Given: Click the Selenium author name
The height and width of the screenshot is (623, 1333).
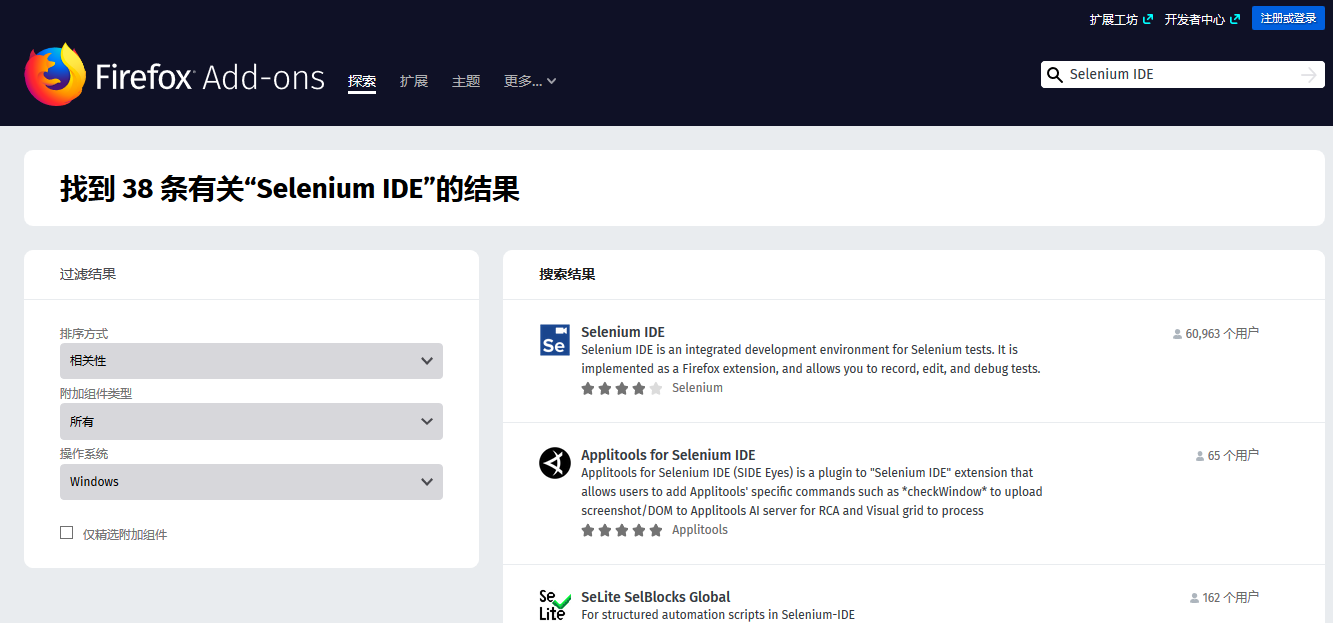Looking at the screenshot, I should point(697,388).
